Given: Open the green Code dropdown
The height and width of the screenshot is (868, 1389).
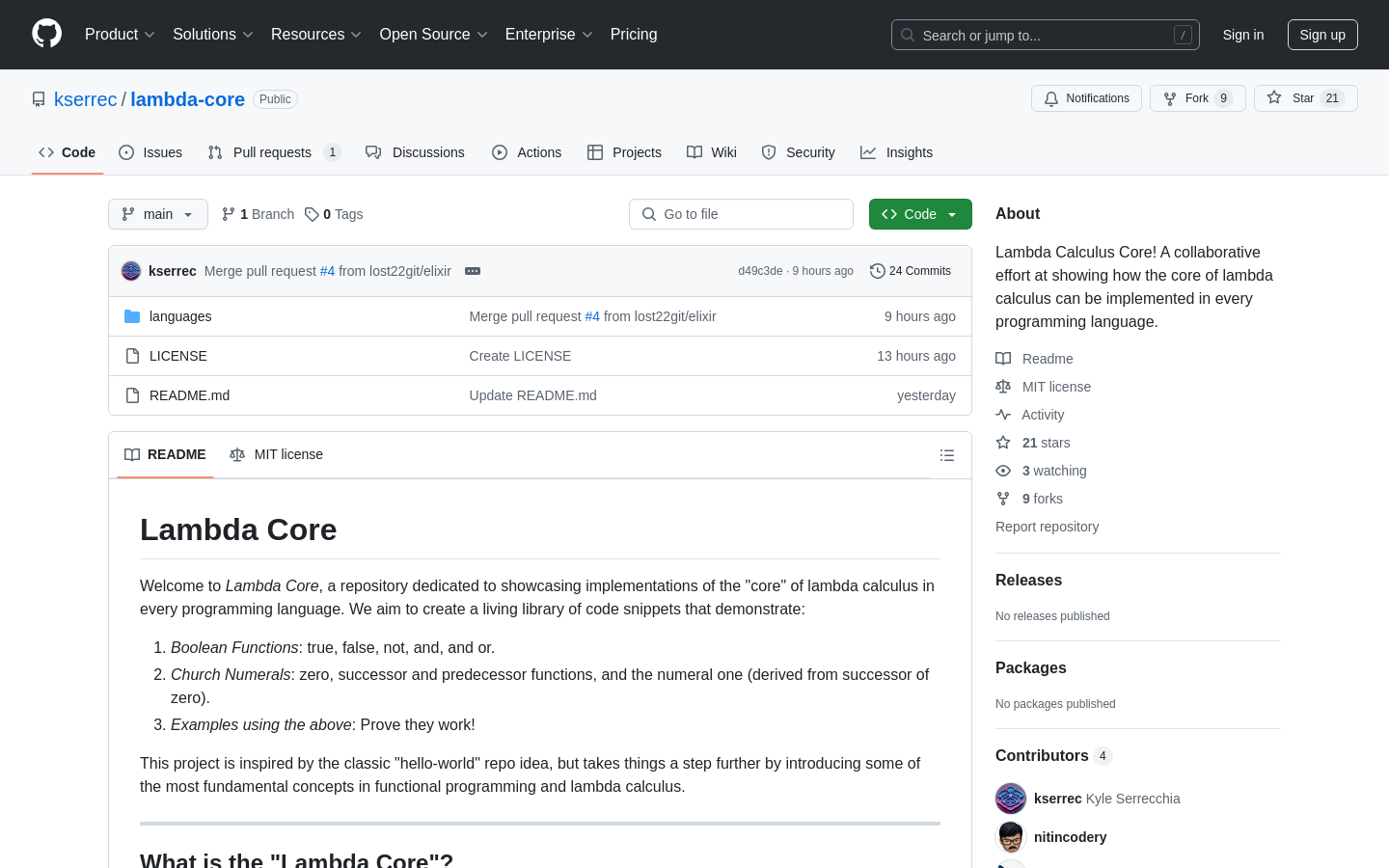Looking at the screenshot, I should (x=920, y=214).
